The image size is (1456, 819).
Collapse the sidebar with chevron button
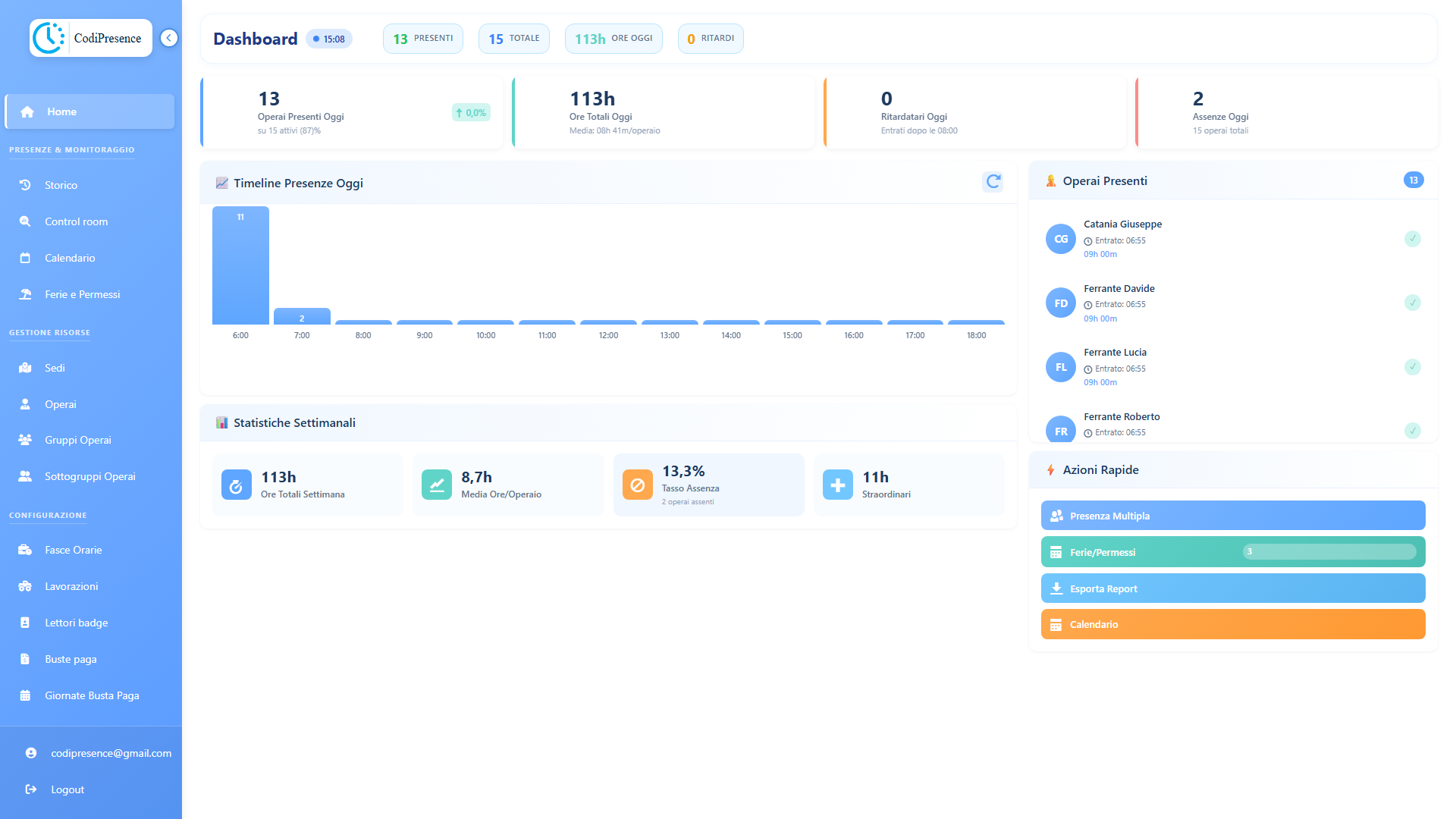169,38
